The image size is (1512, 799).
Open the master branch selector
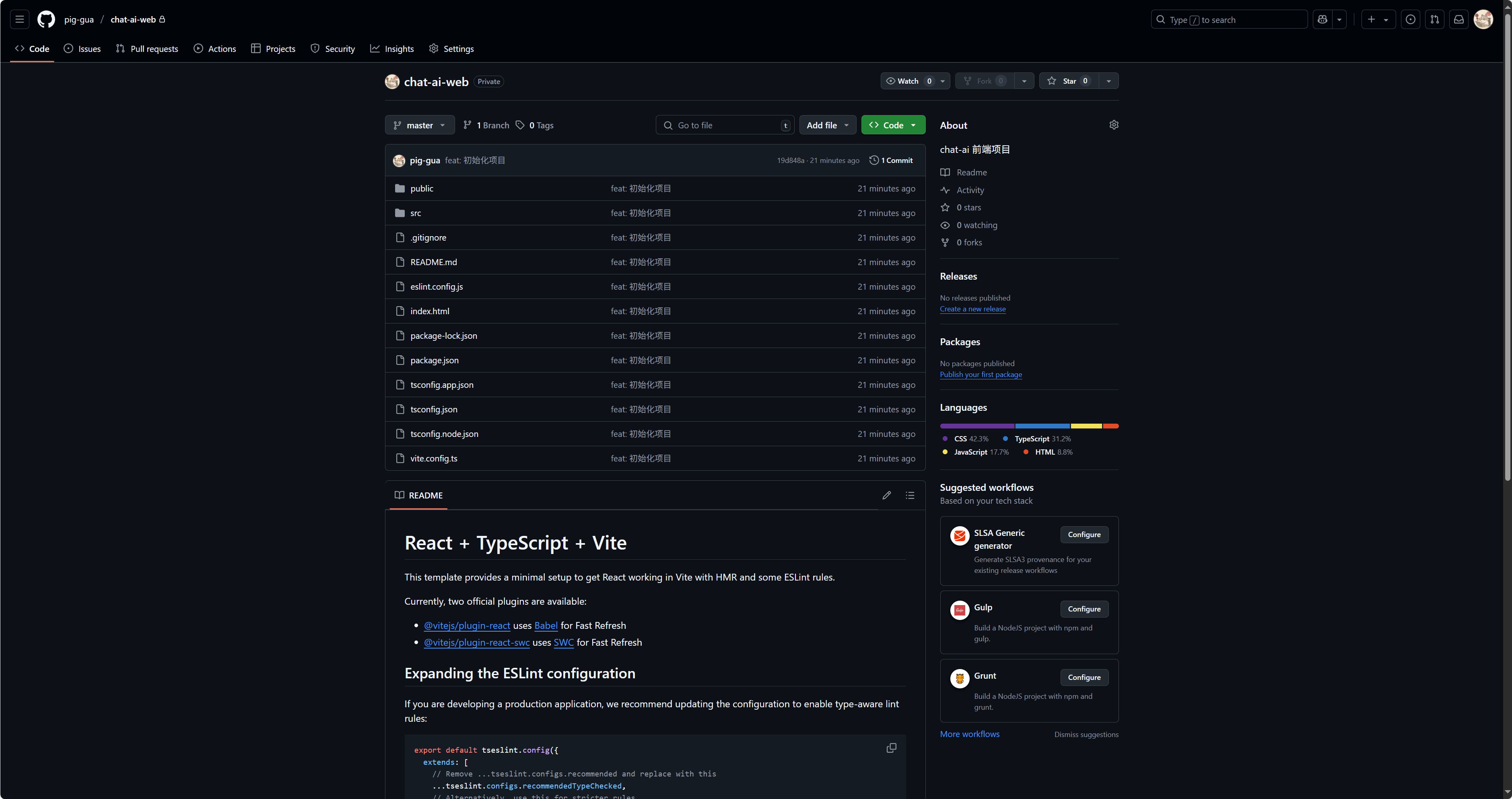click(420, 125)
